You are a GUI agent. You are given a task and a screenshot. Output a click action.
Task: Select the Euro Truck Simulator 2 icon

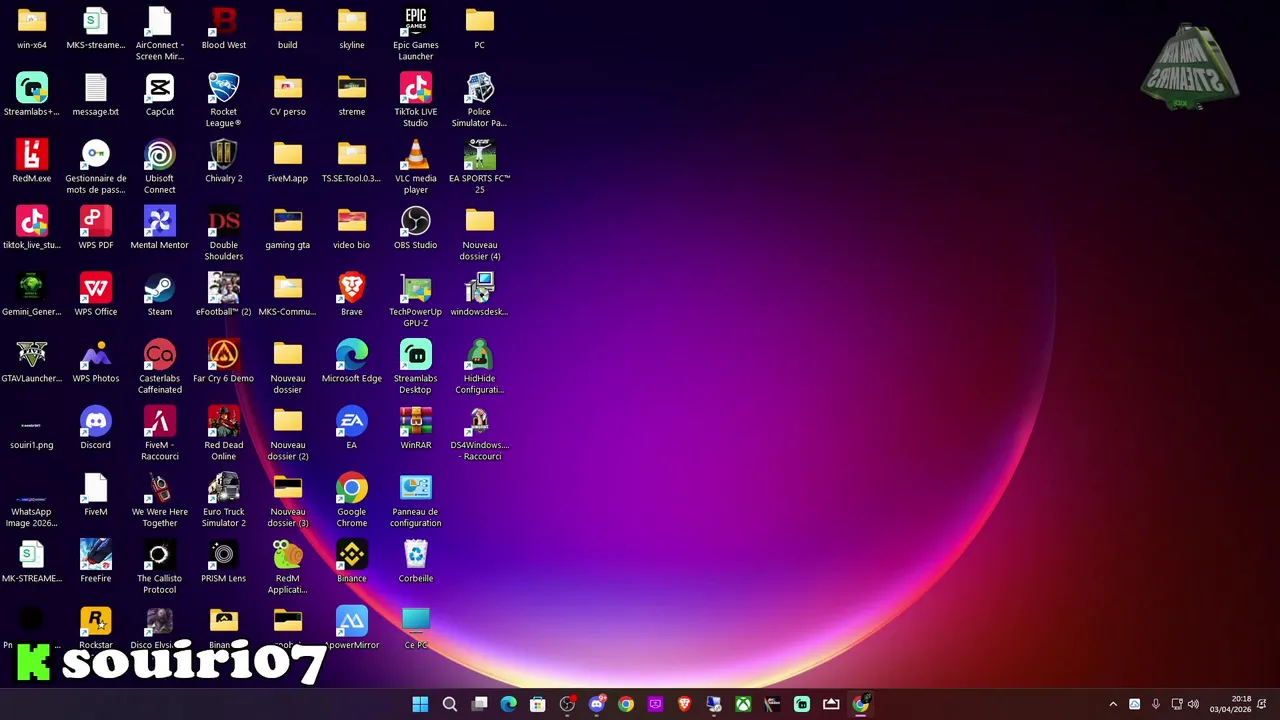point(224,500)
